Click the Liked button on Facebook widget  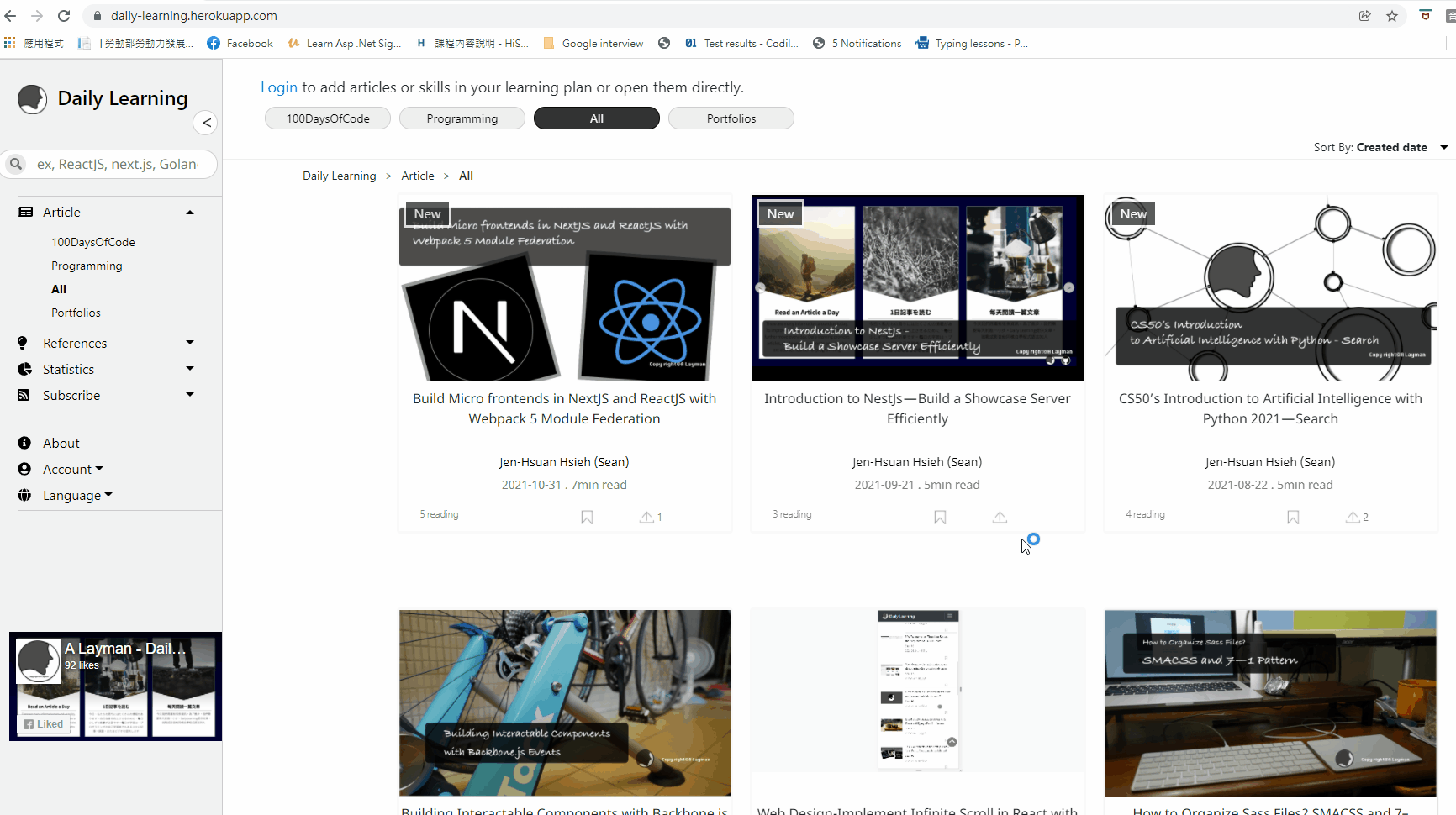pyautogui.click(x=44, y=724)
